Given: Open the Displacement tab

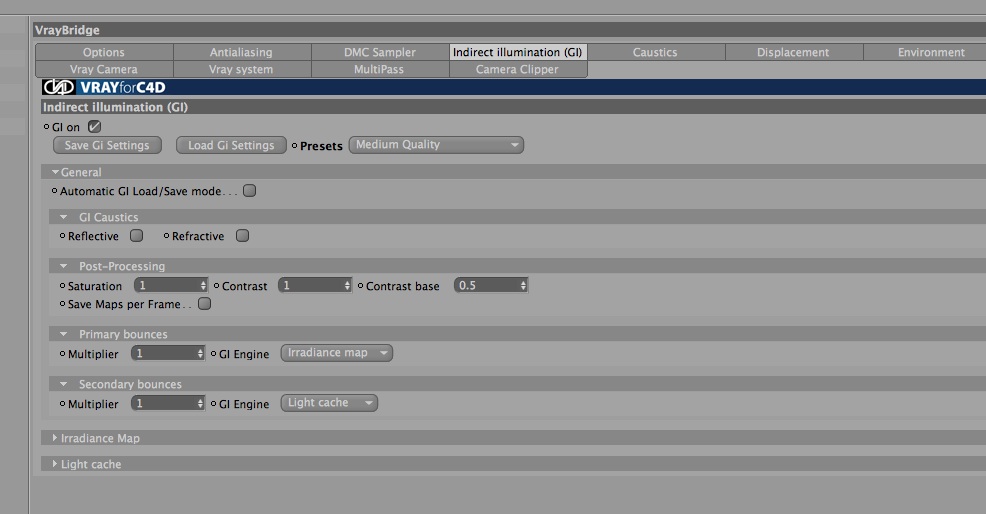Looking at the screenshot, I should point(794,52).
